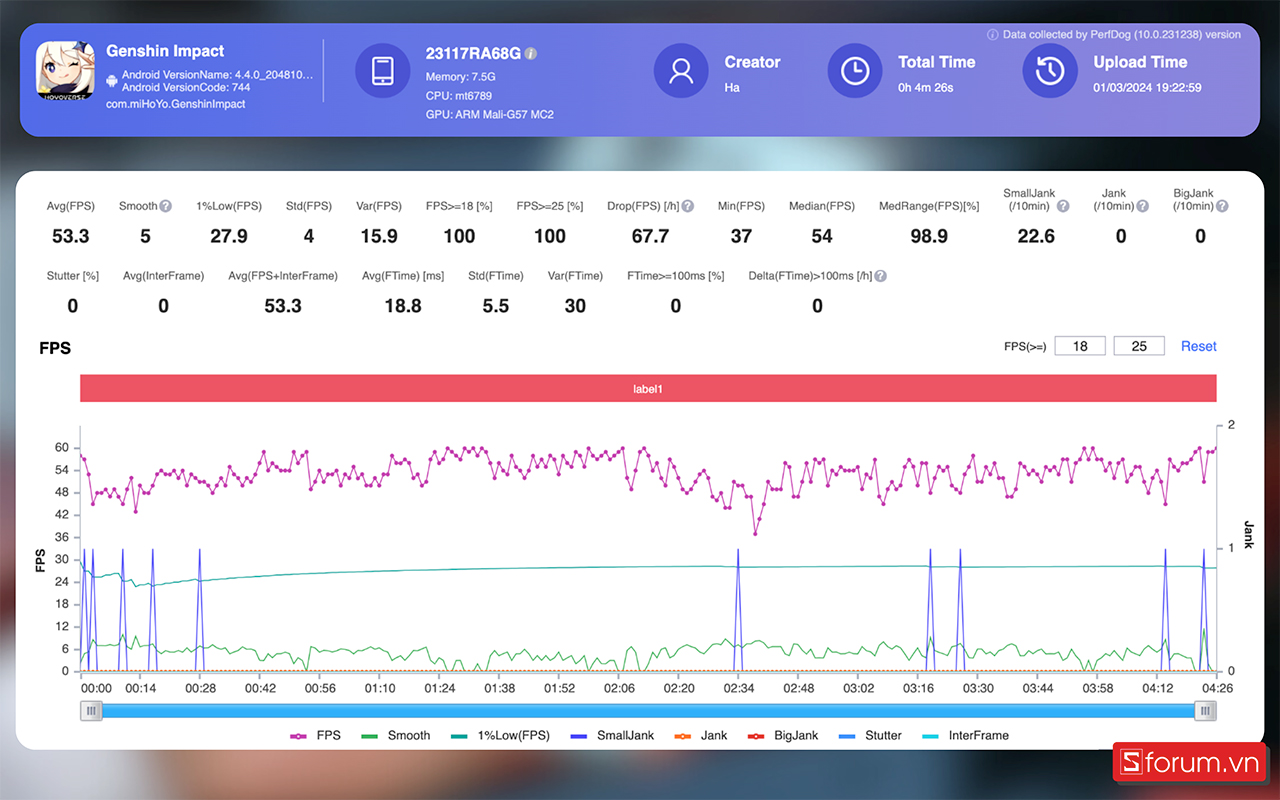Viewport: 1280px width, 800px height.
Task: Click the Upload Time history icon
Action: pos(1050,72)
